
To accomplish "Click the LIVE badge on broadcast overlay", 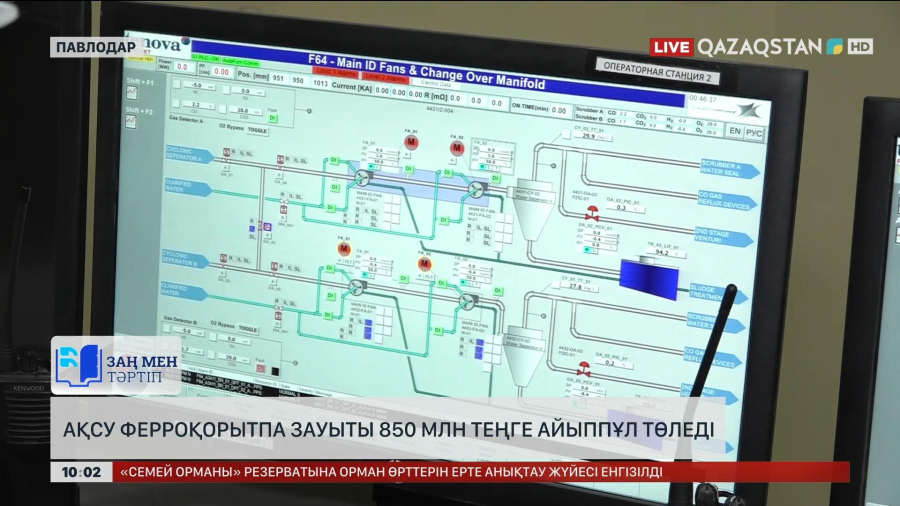I will pos(671,47).
